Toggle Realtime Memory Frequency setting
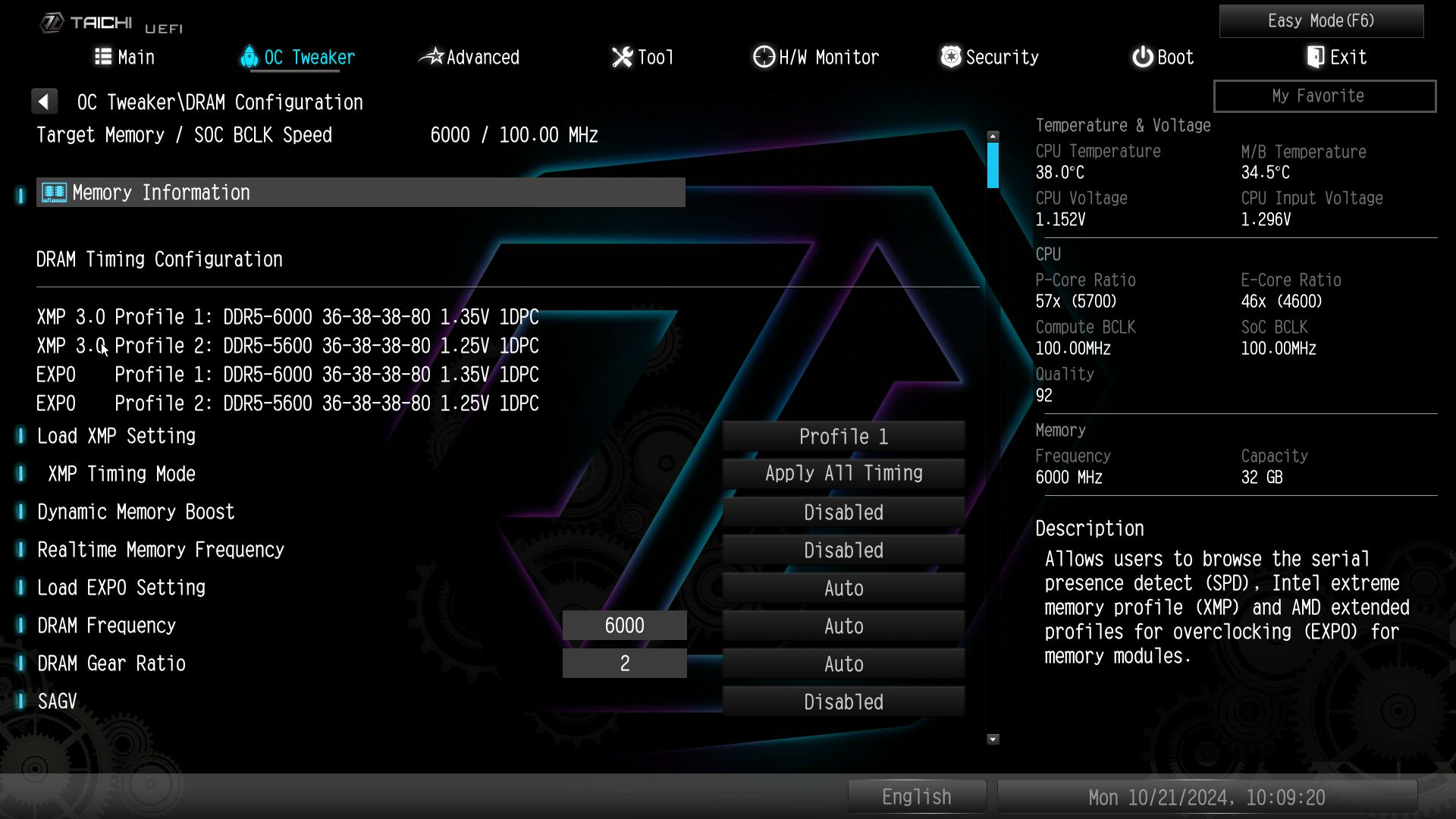The image size is (1456, 819). [843, 549]
